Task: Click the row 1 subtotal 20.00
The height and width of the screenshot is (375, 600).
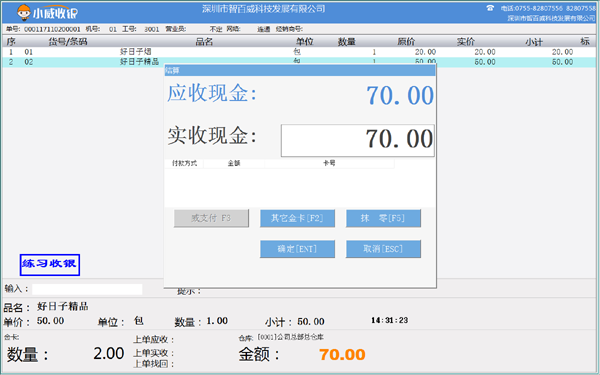Action: pos(562,52)
